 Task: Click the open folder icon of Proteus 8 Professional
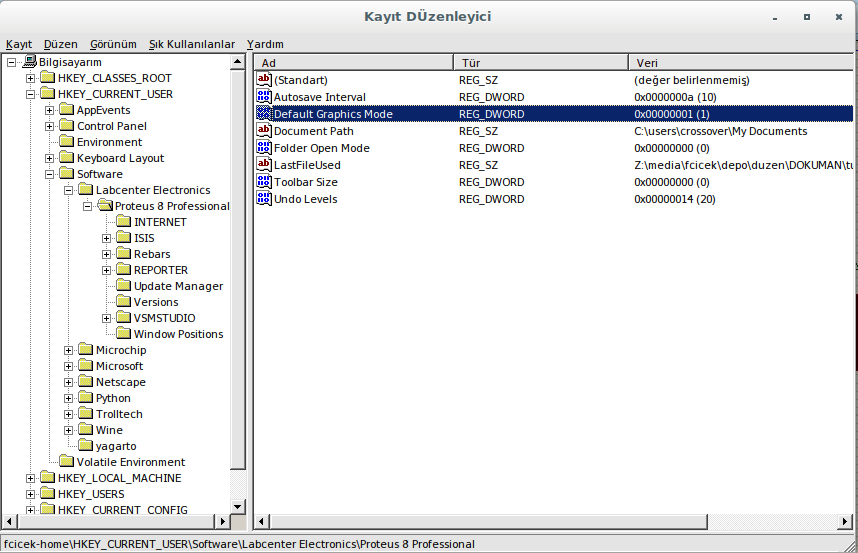click(105, 206)
